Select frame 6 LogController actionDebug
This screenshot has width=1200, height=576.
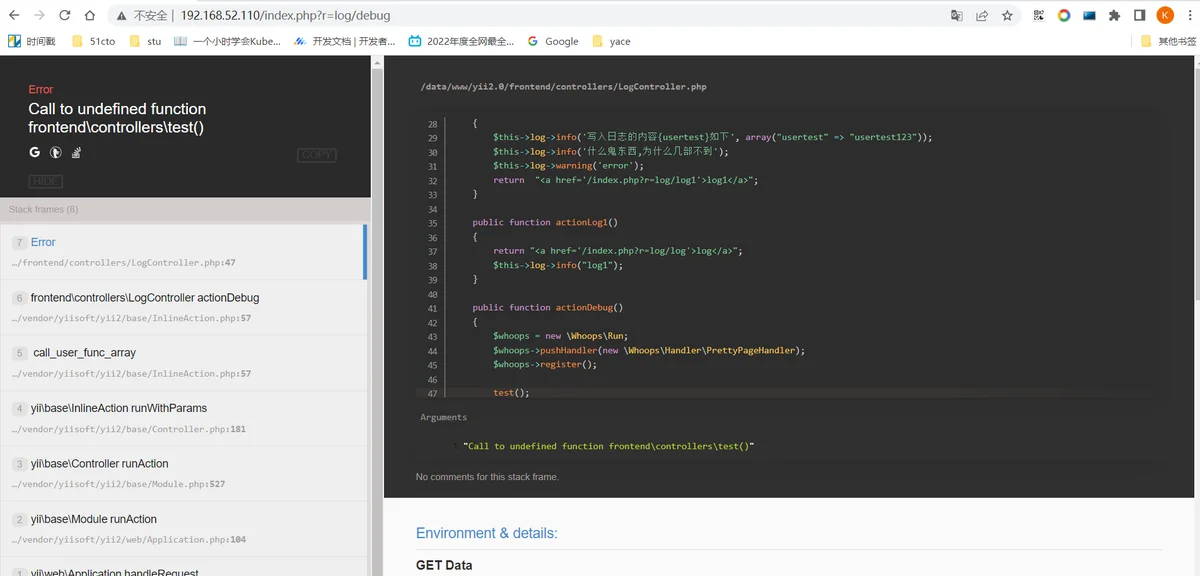(183, 307)
